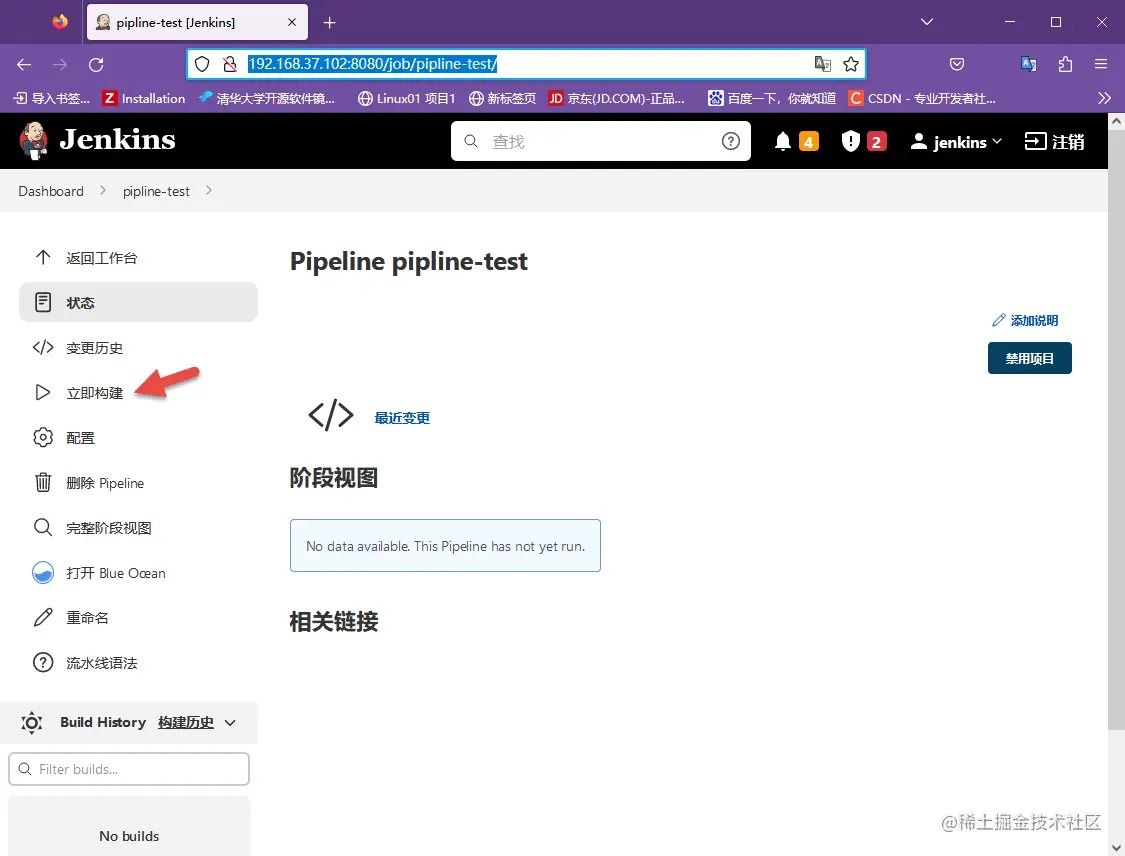Viewport: 1125px width, 856px height.
Task: Expand the jenkins user dropdown
Action: click(956, 141)
